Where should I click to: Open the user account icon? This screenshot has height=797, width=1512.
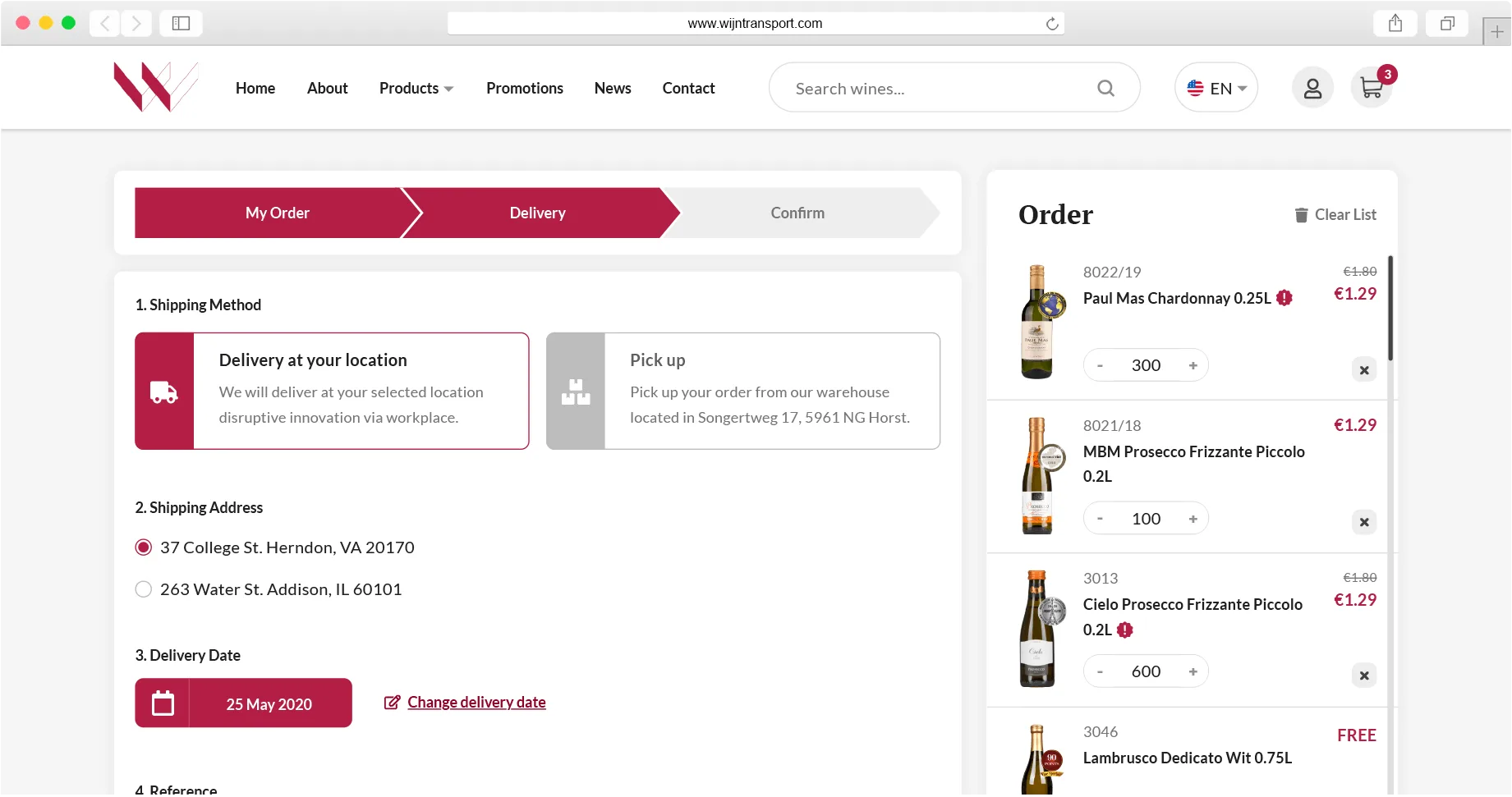pos(1312,88)
